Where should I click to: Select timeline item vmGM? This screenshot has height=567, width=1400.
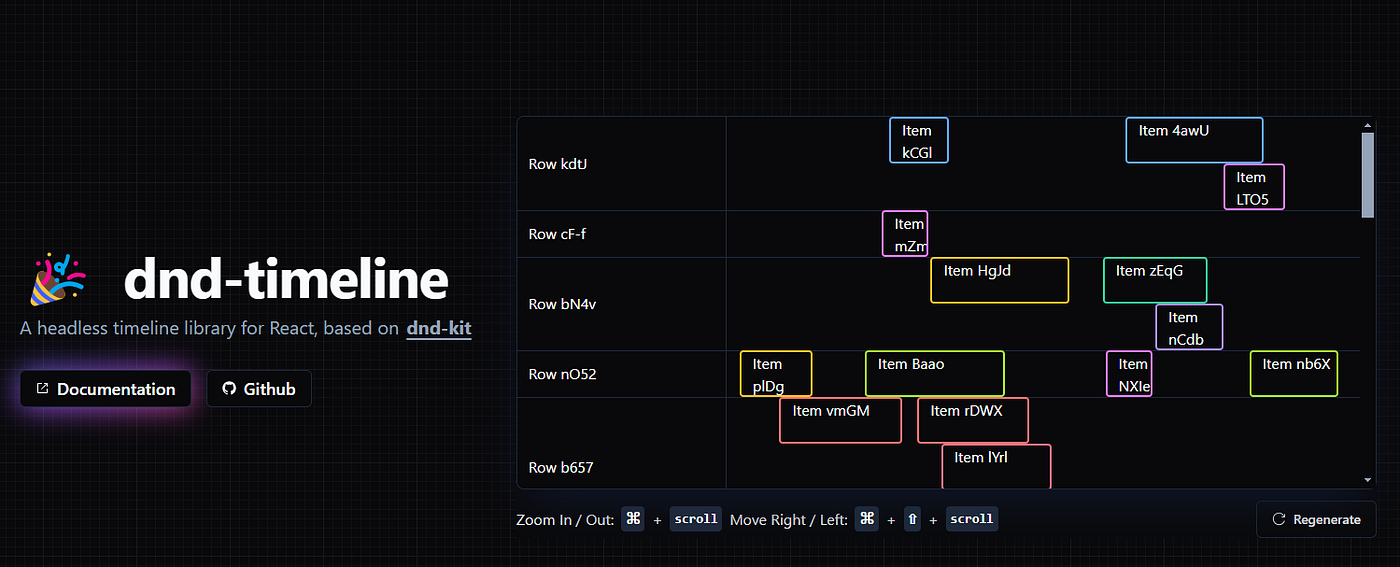pos(841,420)
